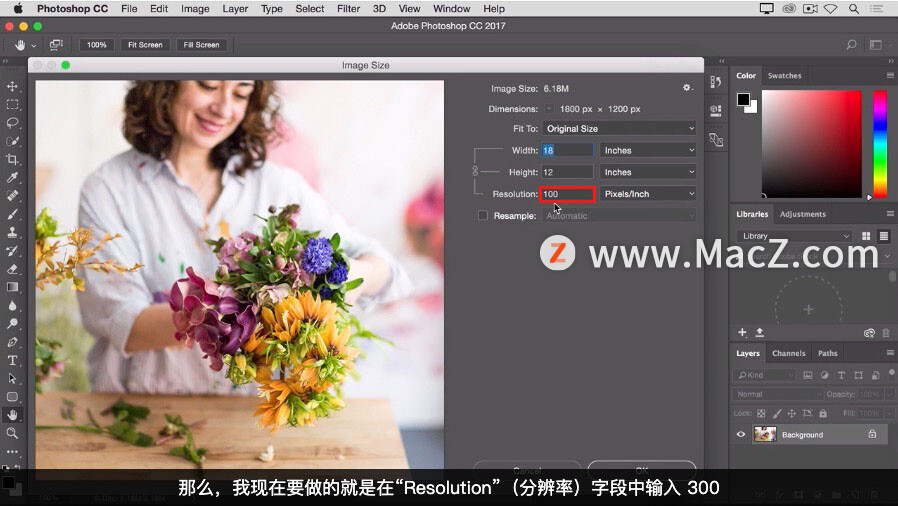This screenshot has height=506, width=898.
Task: Select the Lasso tool
Action: tap(12, 123)
